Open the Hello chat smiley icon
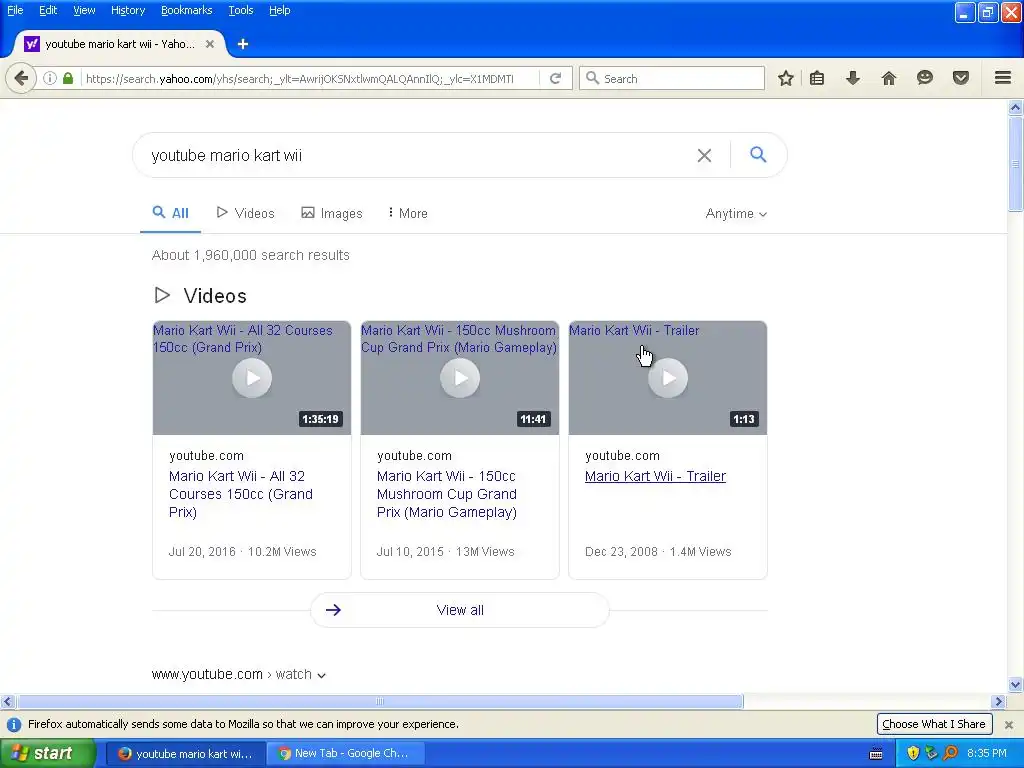The image size is (1024, 768). [925, 78]
